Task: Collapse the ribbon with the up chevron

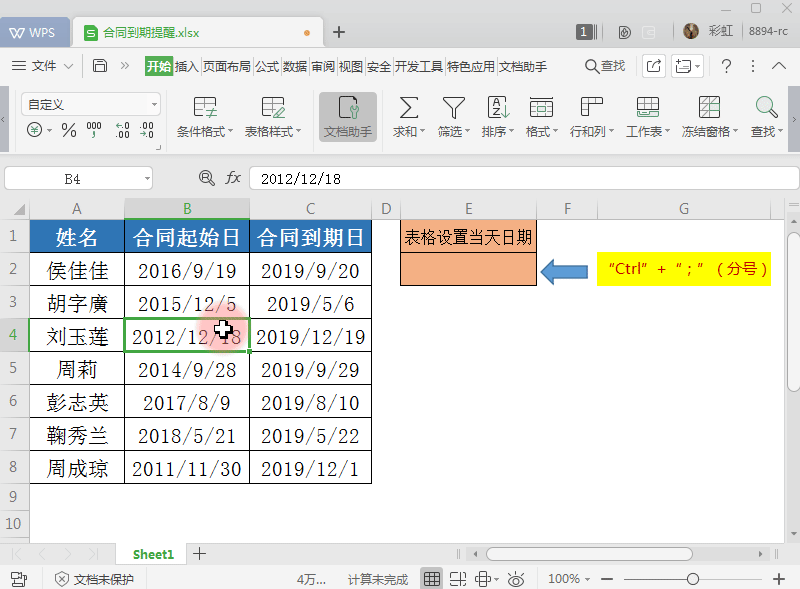Action: click(779, 66)
